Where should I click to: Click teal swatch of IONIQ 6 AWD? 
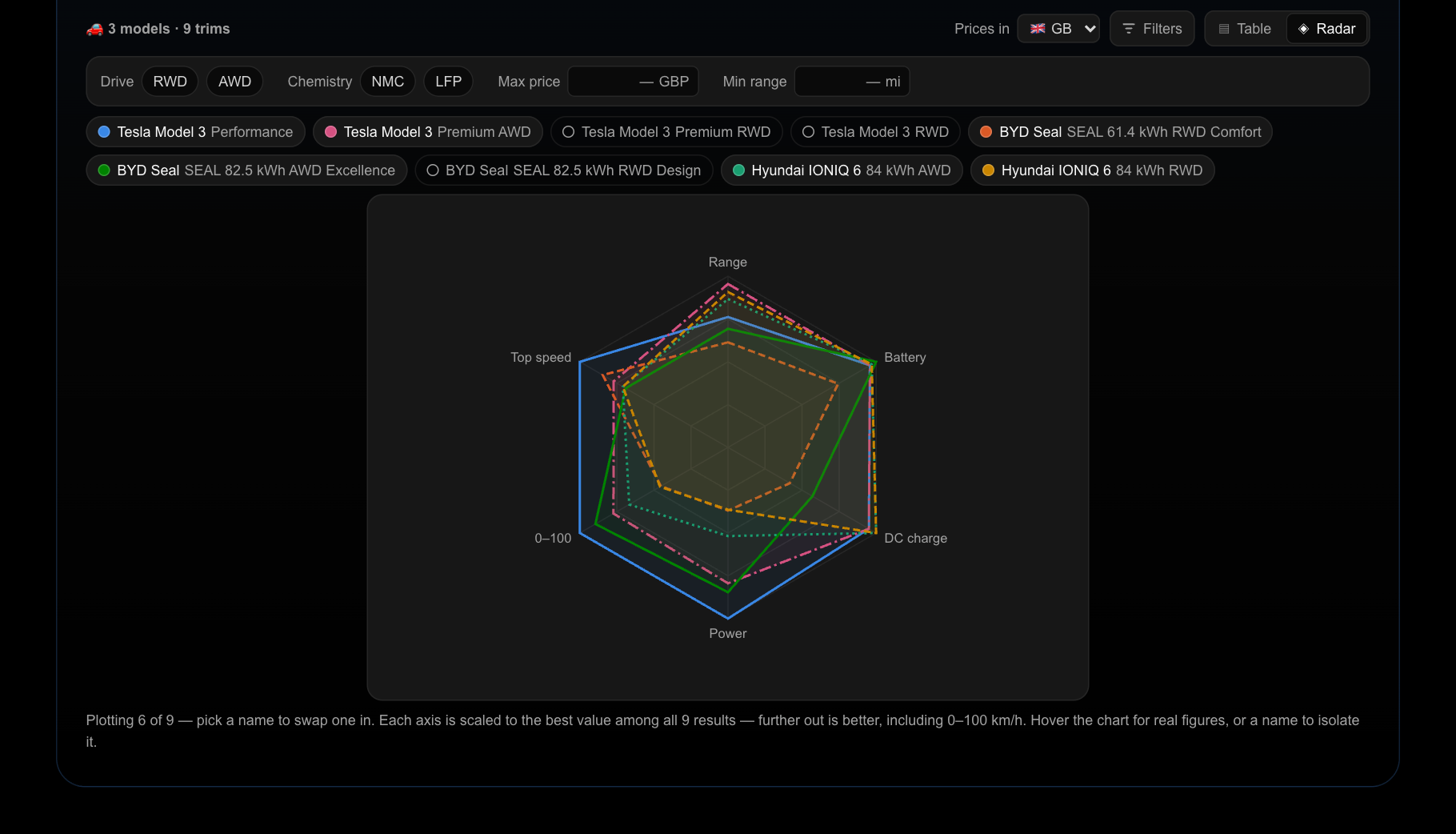(738, 170)
